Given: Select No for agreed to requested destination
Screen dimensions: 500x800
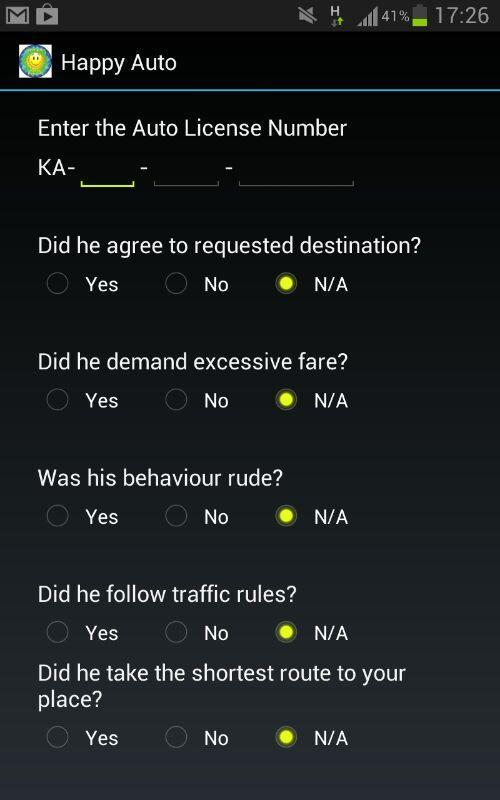Looking at the screenshot, I should (x=197, y=284).
